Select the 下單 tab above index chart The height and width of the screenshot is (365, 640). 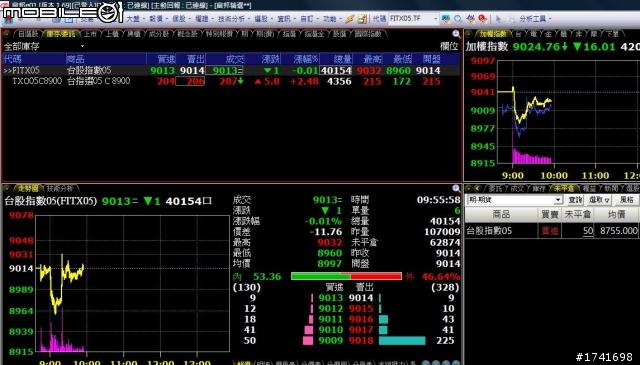point(612,34)
